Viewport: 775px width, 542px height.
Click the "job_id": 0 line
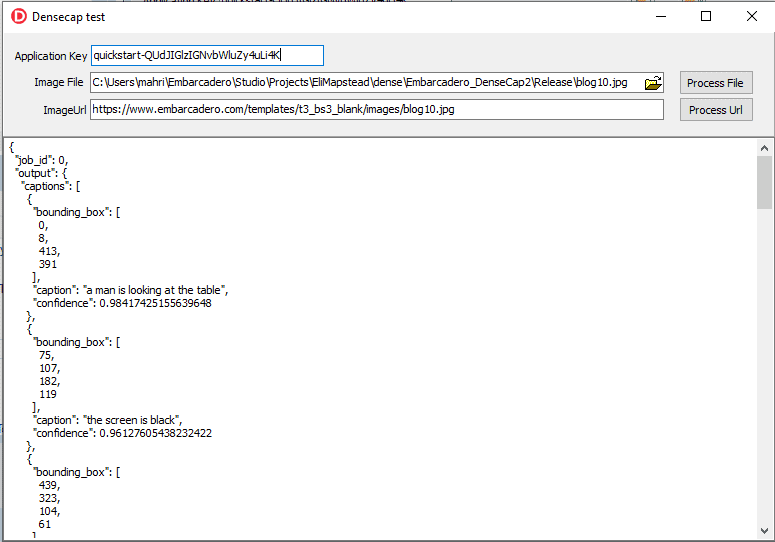42,160
